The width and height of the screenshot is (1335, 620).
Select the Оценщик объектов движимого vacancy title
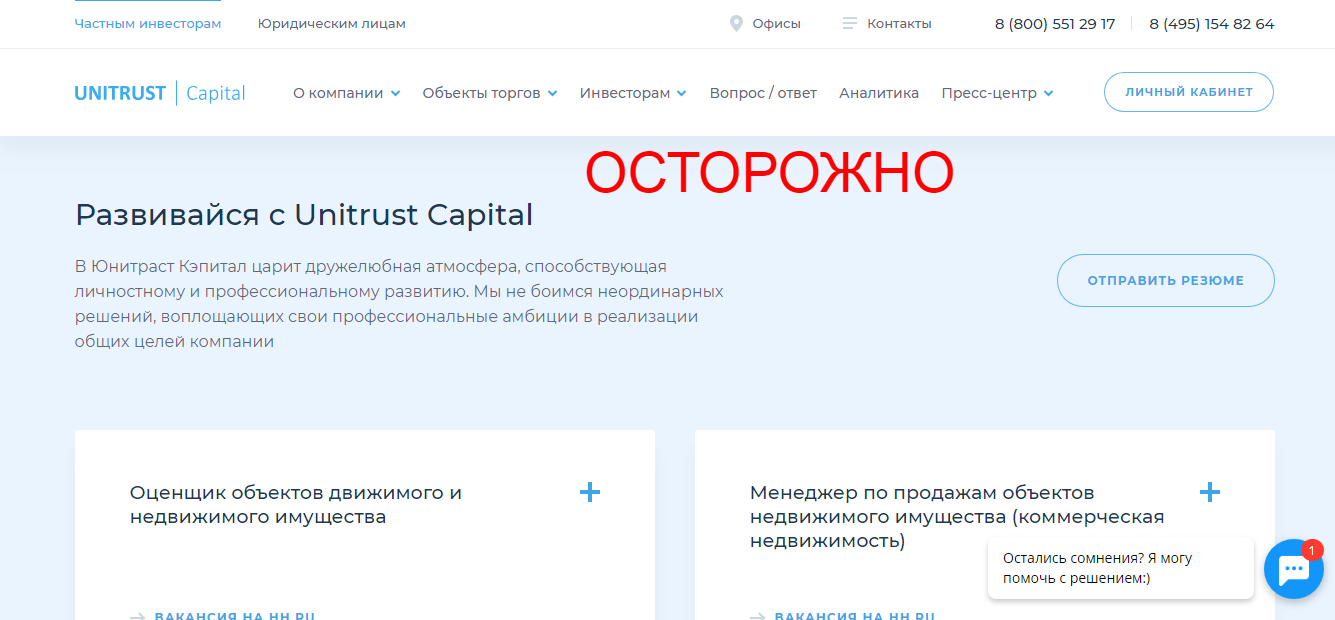(x=296, y=505)
